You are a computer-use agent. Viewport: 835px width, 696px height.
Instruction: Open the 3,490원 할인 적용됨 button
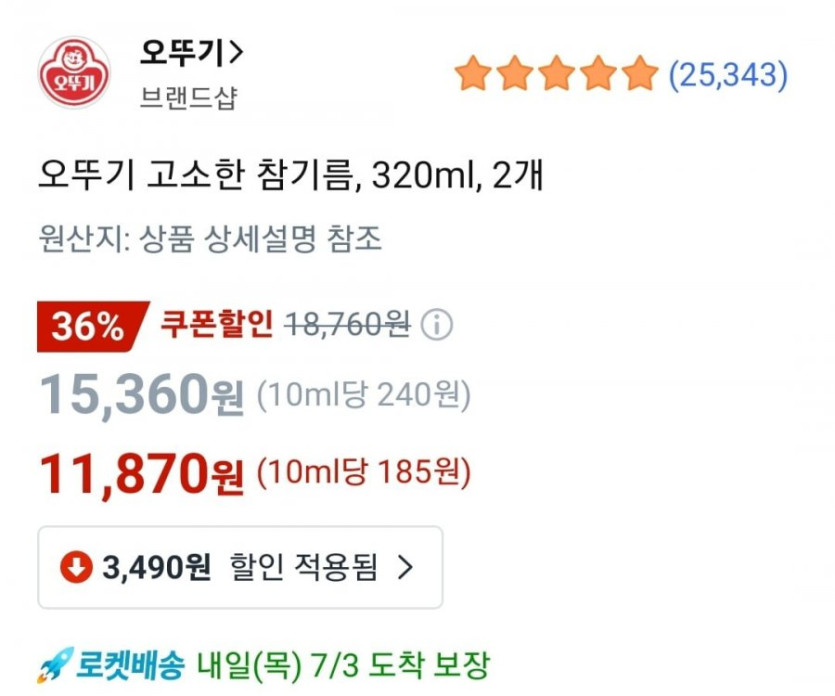click(240, 567)
